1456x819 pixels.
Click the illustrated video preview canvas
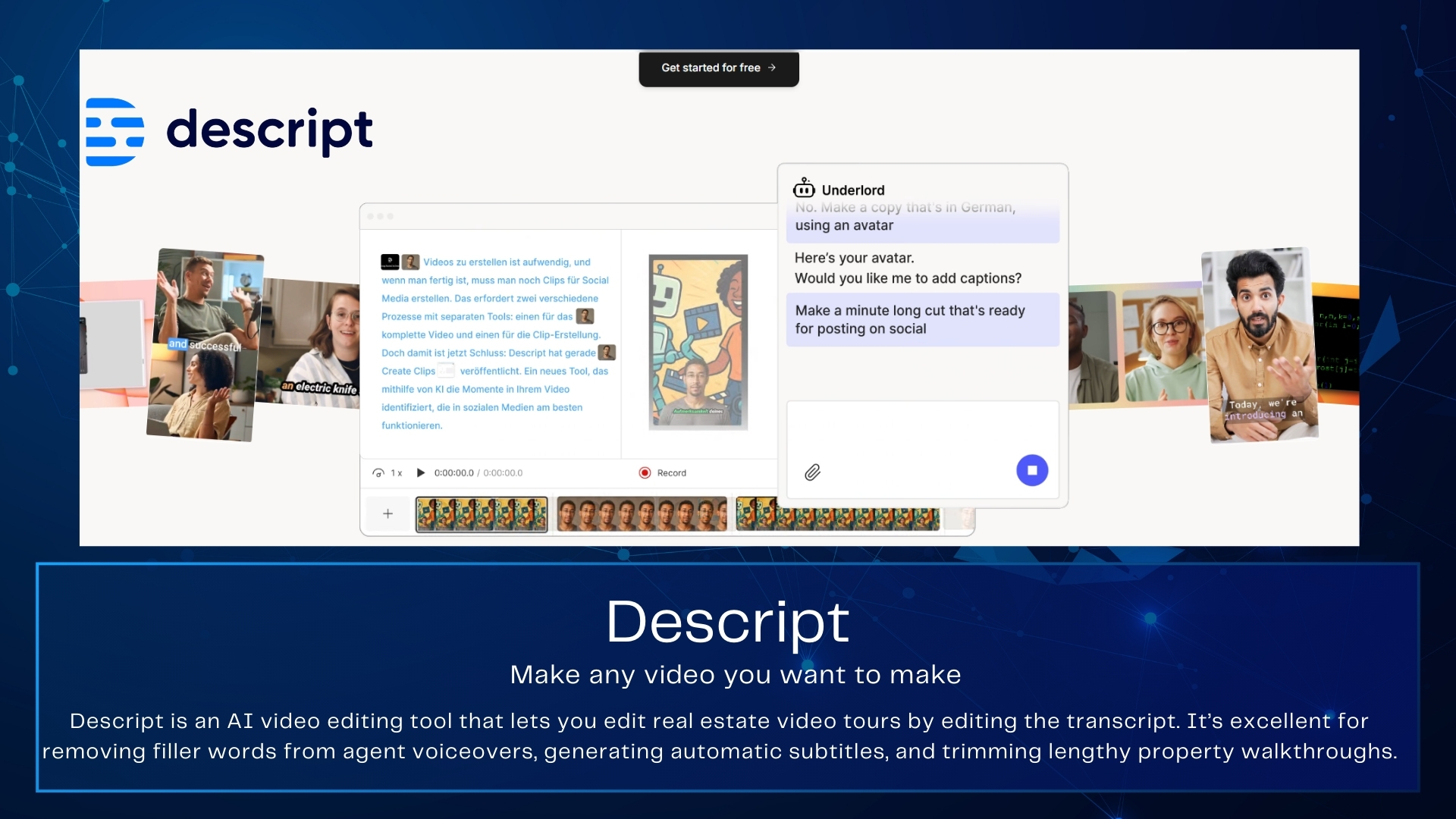(698, 342)
